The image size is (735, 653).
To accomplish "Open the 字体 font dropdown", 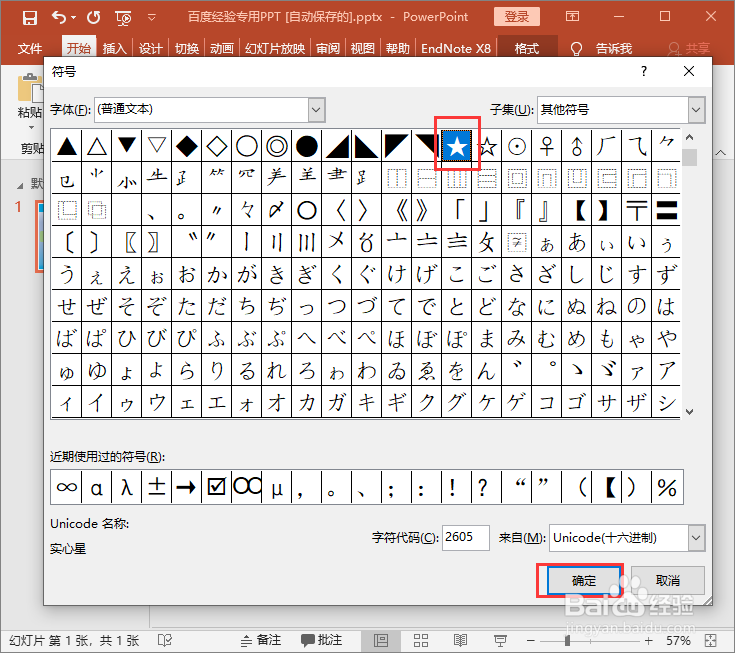I will pos(316,110).
